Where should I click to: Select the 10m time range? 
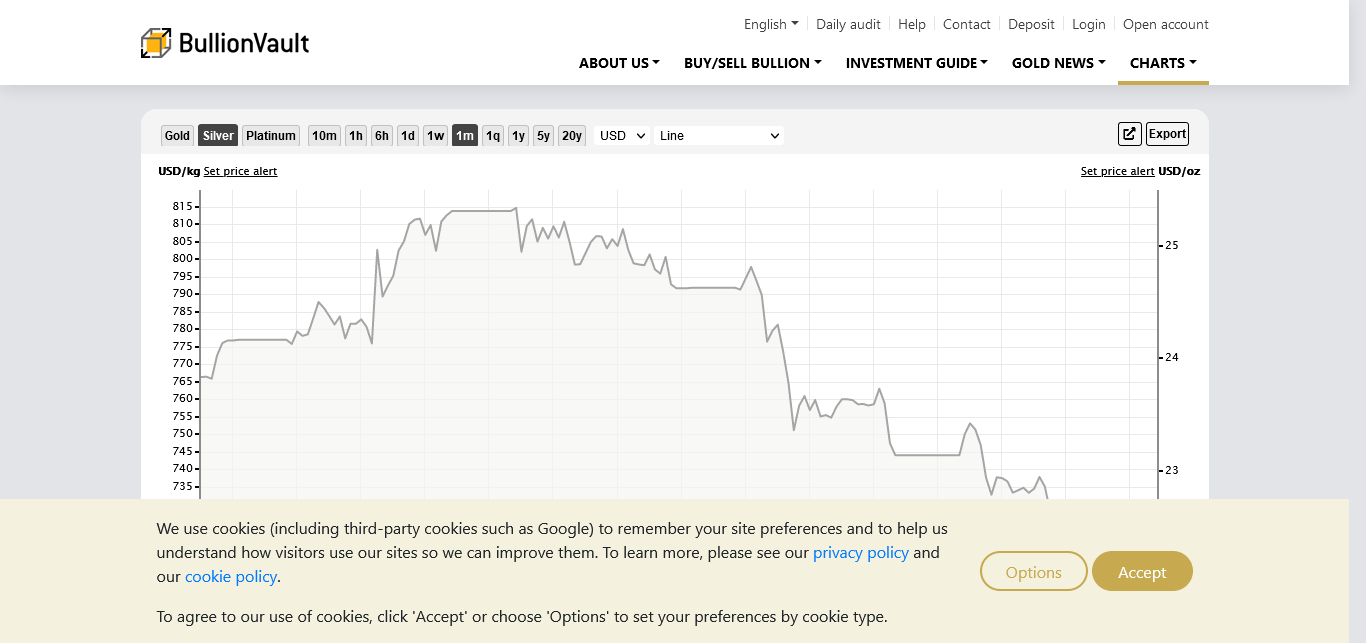click(324, 136)
